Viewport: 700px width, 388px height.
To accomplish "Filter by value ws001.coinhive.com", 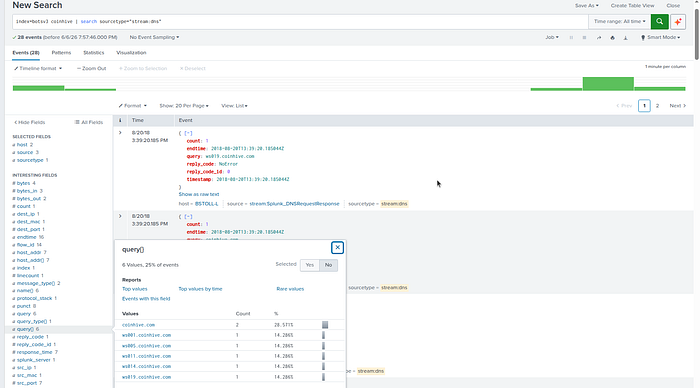I will point(146,335).
